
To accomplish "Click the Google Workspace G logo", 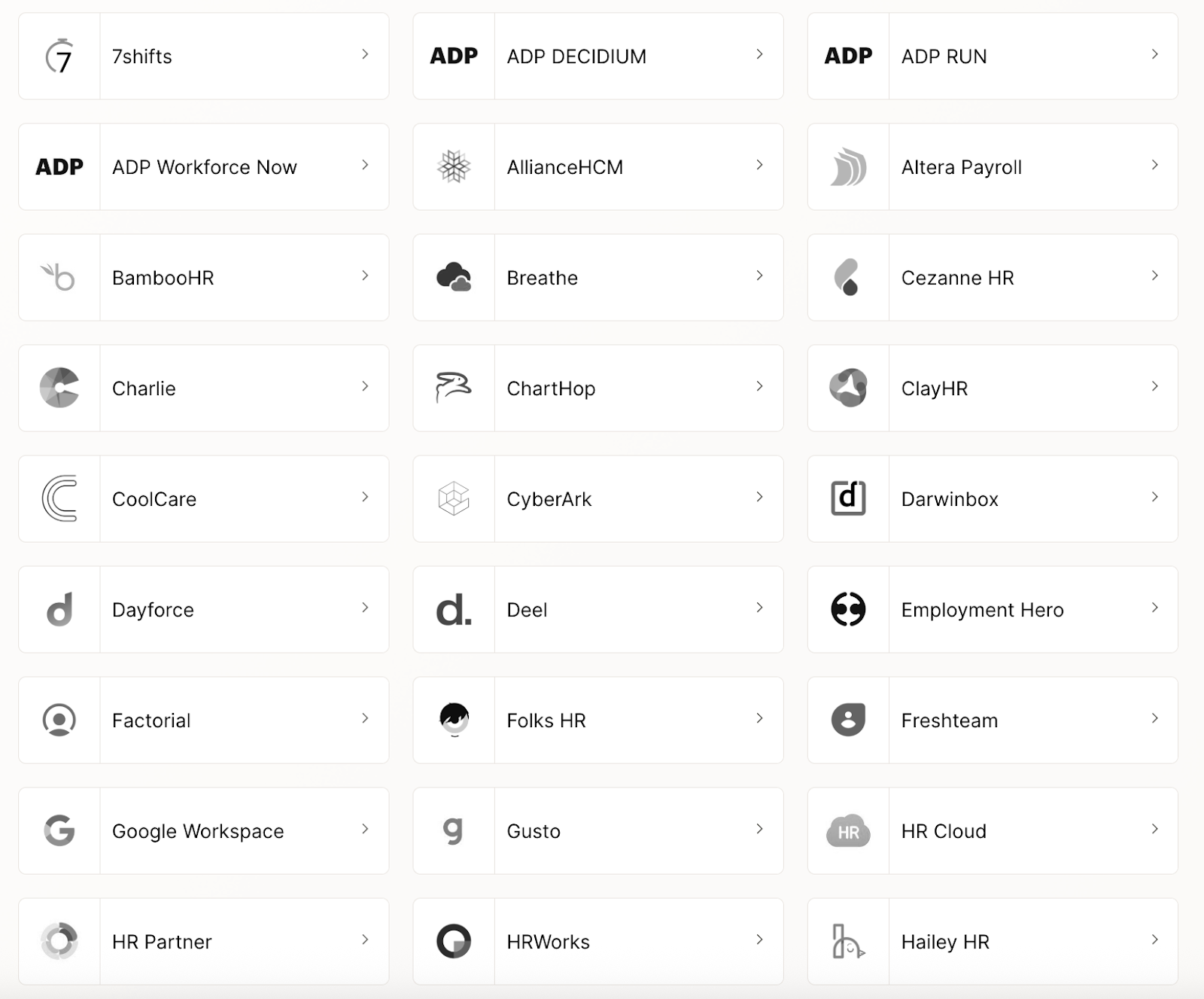I will point(59,830).
